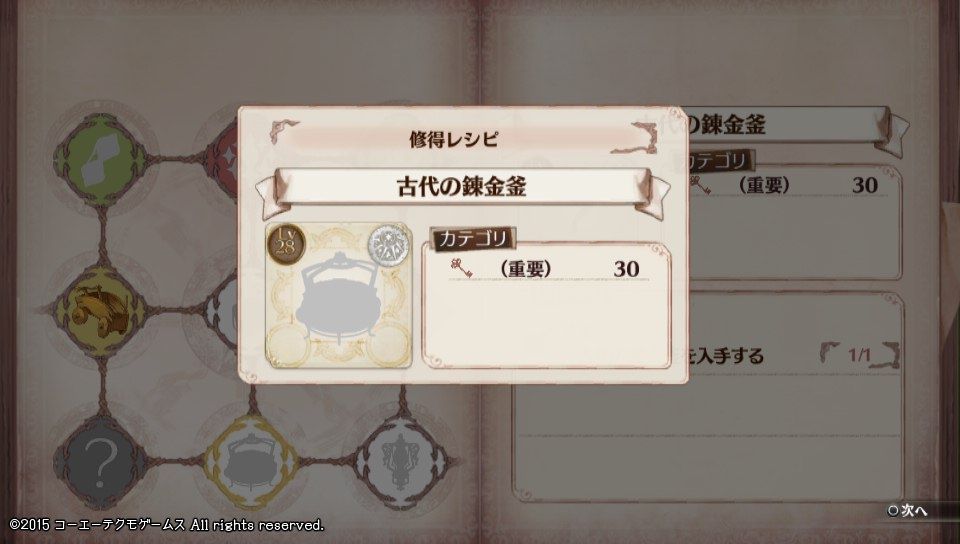
Task: Select the yellow cauldron recipe node
Action: point(251,462)
